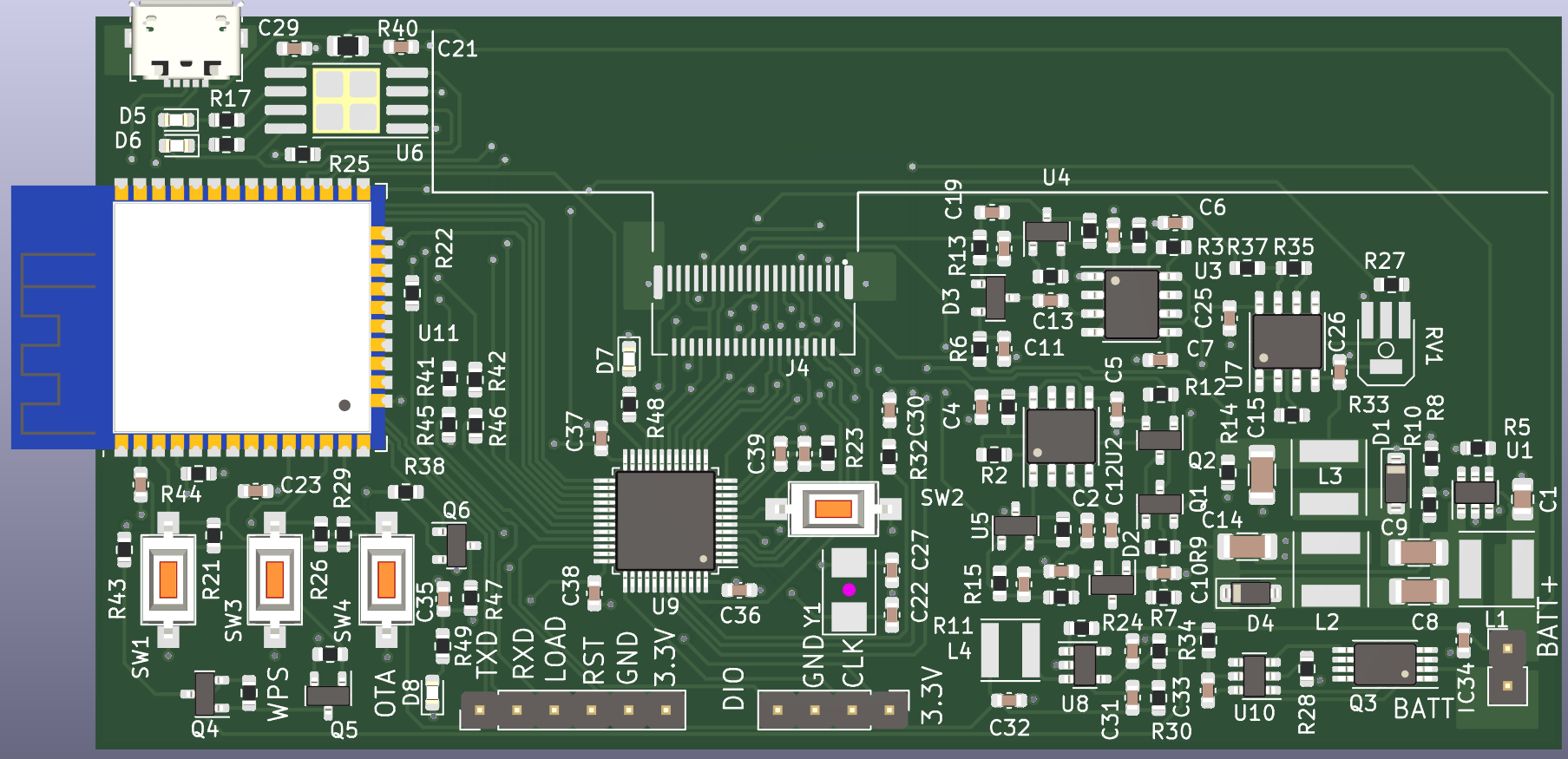Select the U7 IC package
The image size is (1568, 759).
[1288, 341]
